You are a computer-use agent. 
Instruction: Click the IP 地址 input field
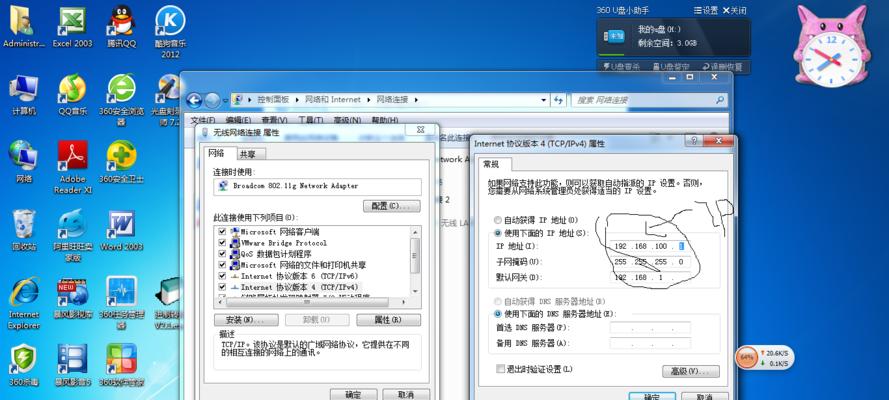coord(651,246)
